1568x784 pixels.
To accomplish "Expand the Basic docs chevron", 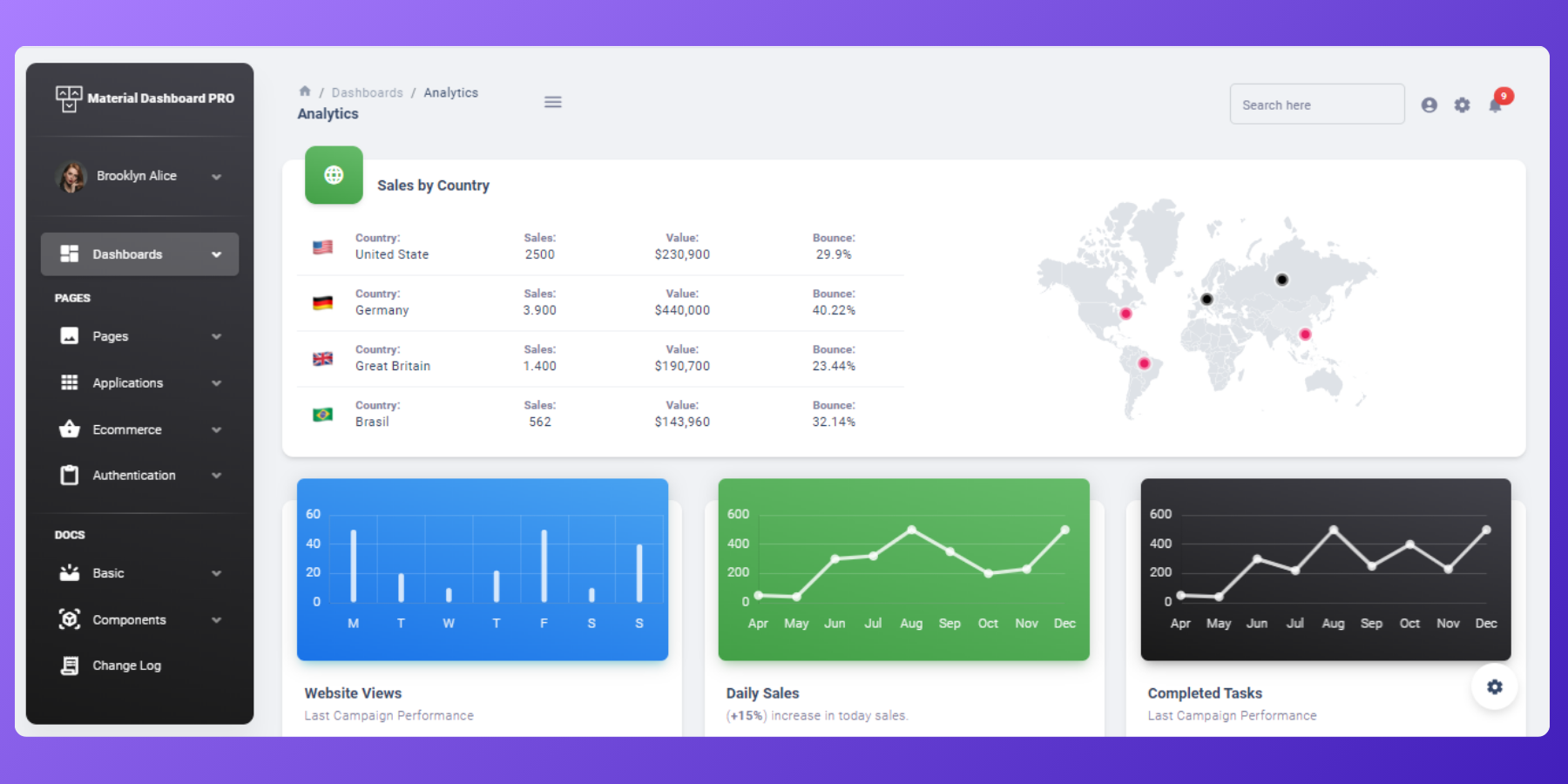I will pos(217,573).
